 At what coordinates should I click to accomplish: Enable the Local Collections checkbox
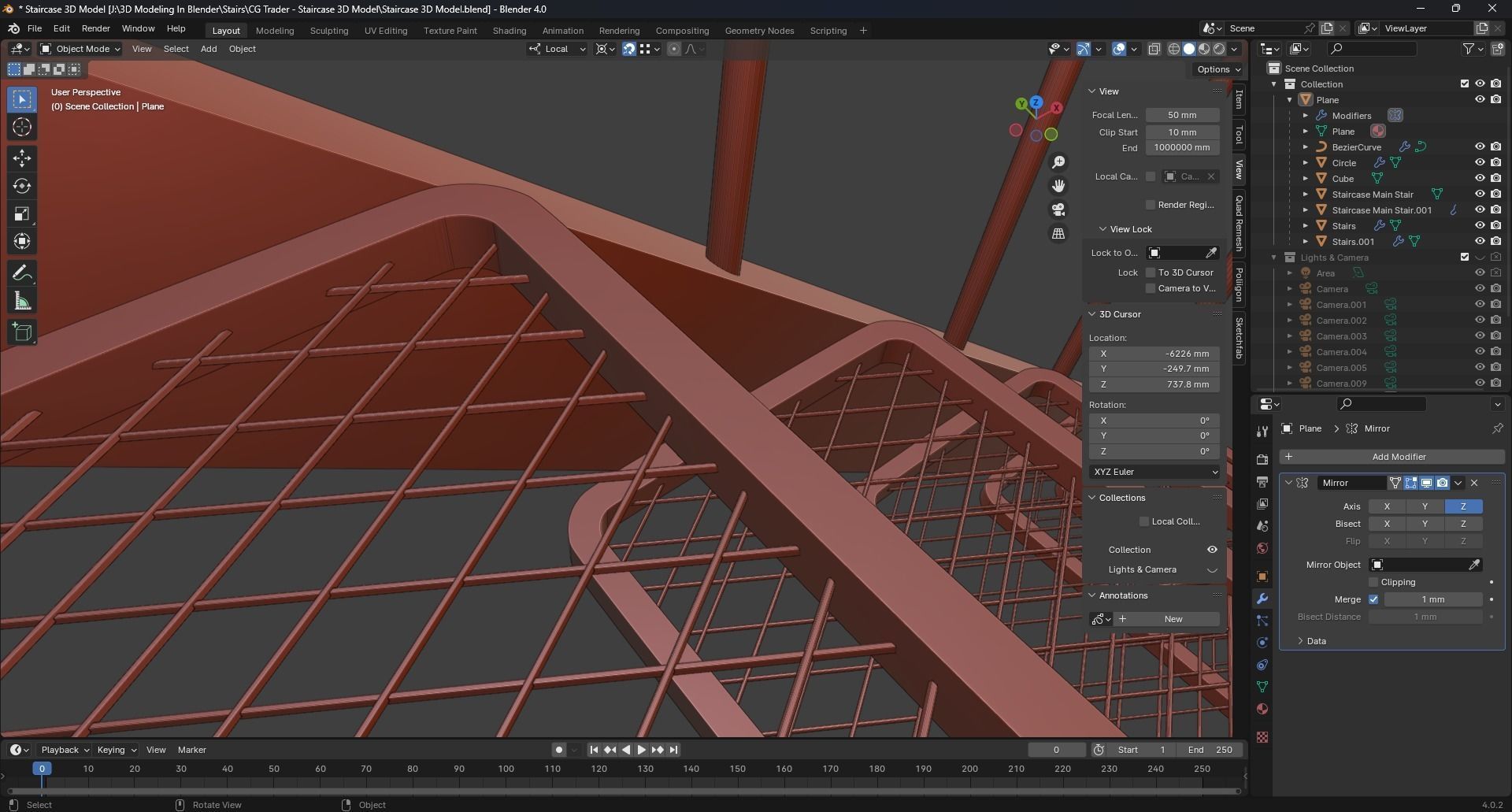coord(1144,521)
